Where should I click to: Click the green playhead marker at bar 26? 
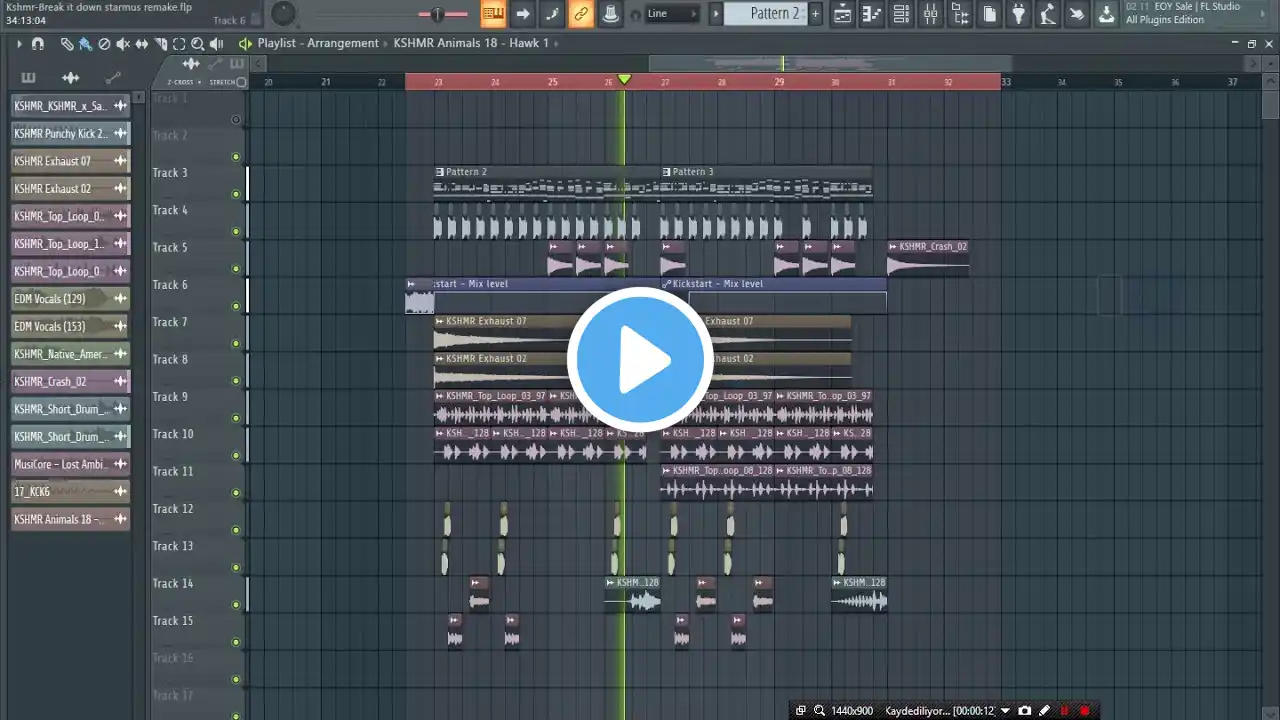tap(624, 80)
